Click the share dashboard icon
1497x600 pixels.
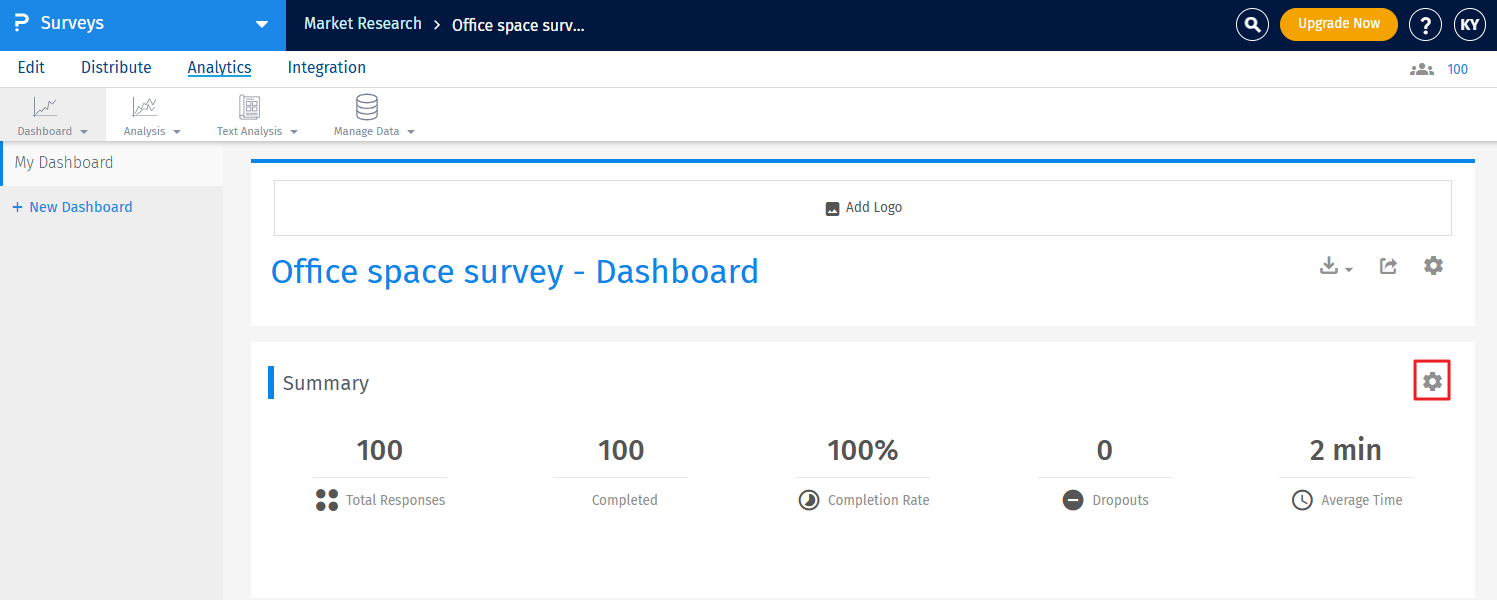1387,265
